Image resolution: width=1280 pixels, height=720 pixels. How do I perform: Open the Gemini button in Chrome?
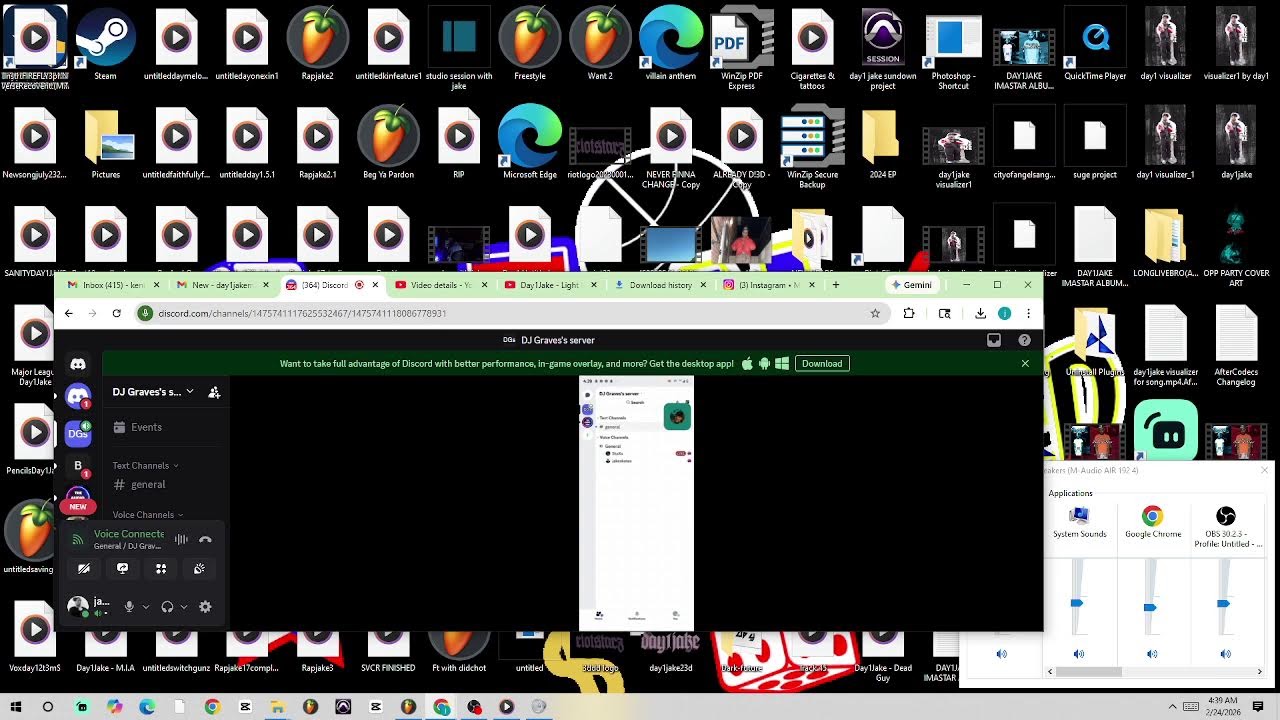[x=911, y=285]
